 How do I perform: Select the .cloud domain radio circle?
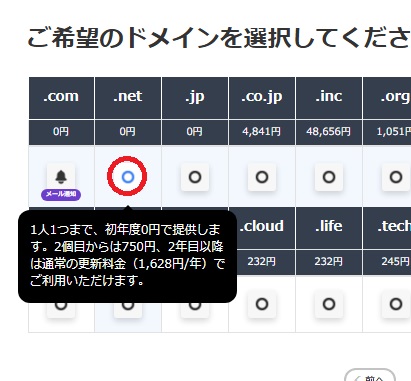point(262,304)
